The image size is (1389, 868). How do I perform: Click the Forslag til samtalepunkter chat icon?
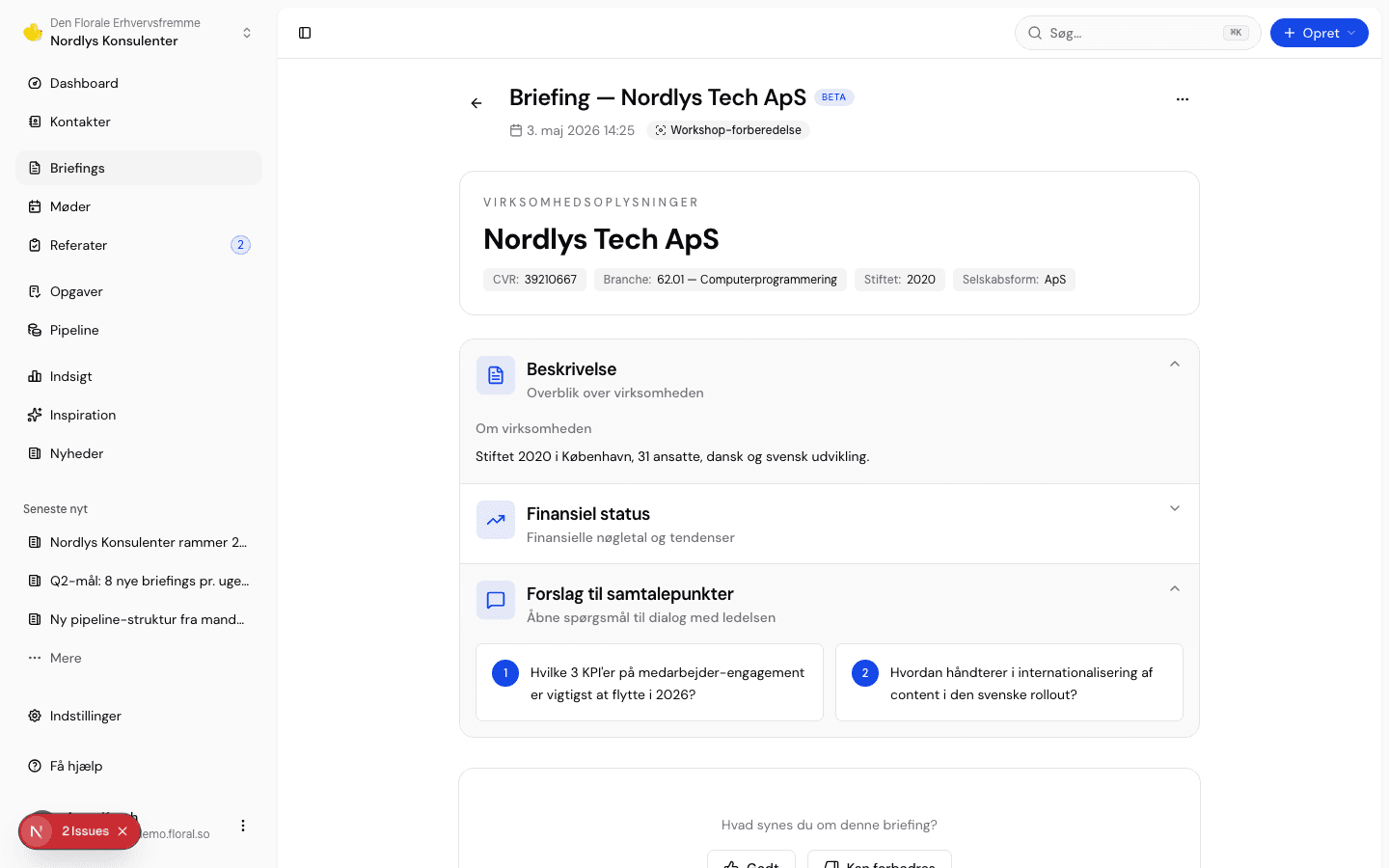[x=496, y=600]
